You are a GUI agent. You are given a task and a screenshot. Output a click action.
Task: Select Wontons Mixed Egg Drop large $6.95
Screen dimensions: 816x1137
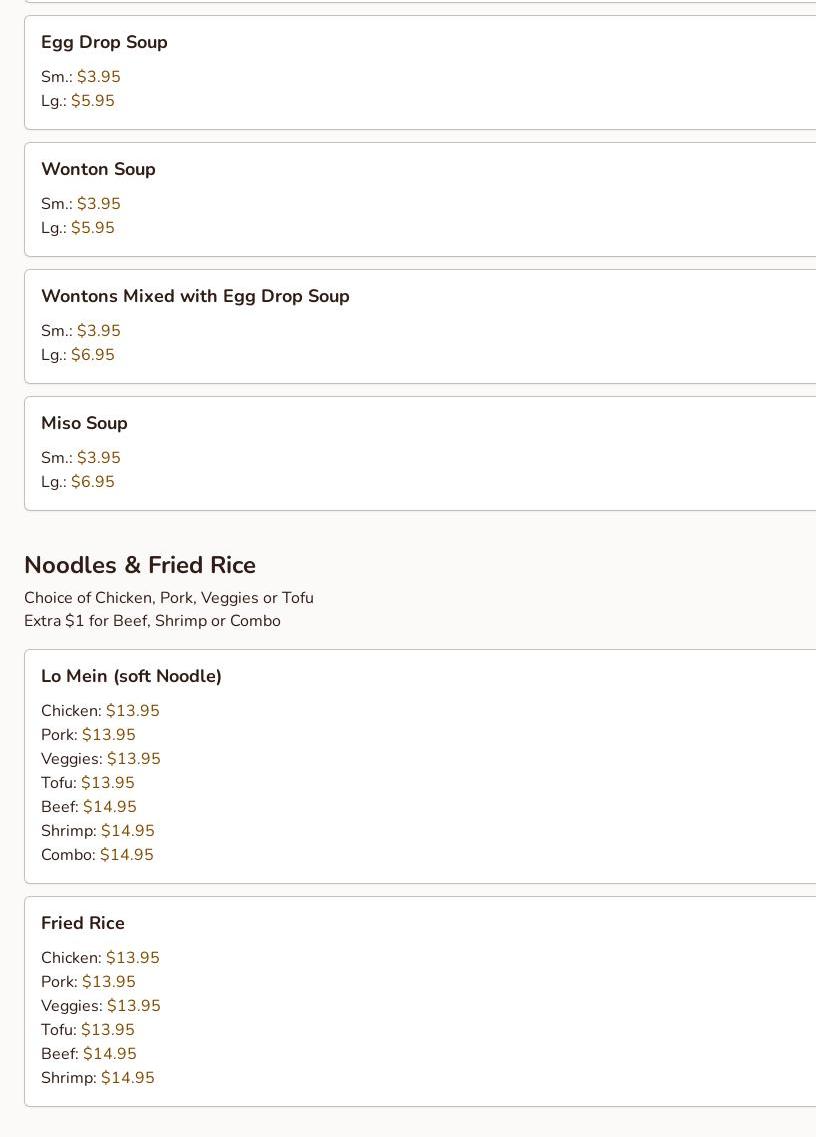pos(92,355)
